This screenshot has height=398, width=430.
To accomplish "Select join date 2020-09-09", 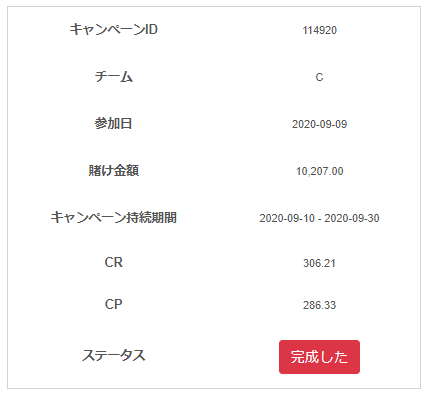I will point(319,124).
